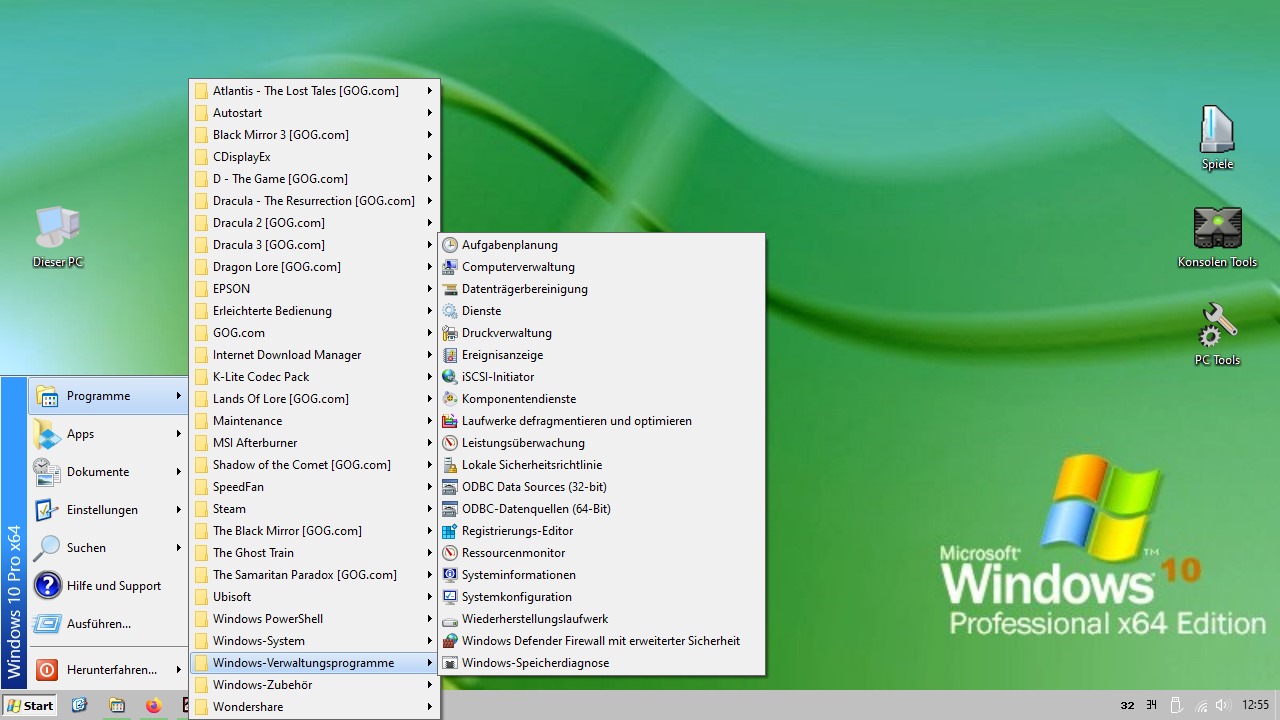This screenshot has height=720, width=1280.
Task: Click the Computerverwaltung icon
Action: 450,267
